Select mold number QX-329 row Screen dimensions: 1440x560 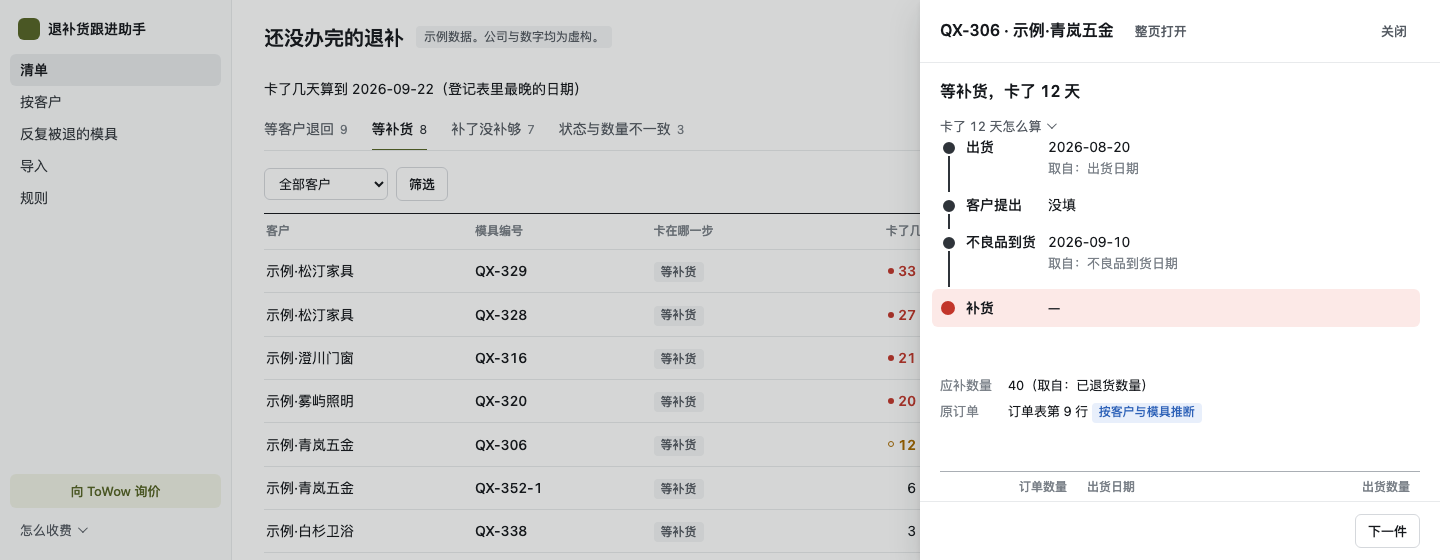point(592,271)
